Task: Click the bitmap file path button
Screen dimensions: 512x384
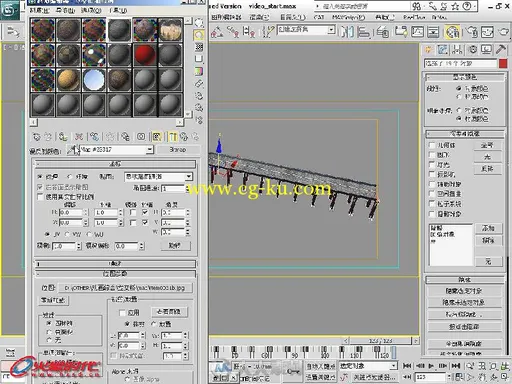Action: click(125, 288)
